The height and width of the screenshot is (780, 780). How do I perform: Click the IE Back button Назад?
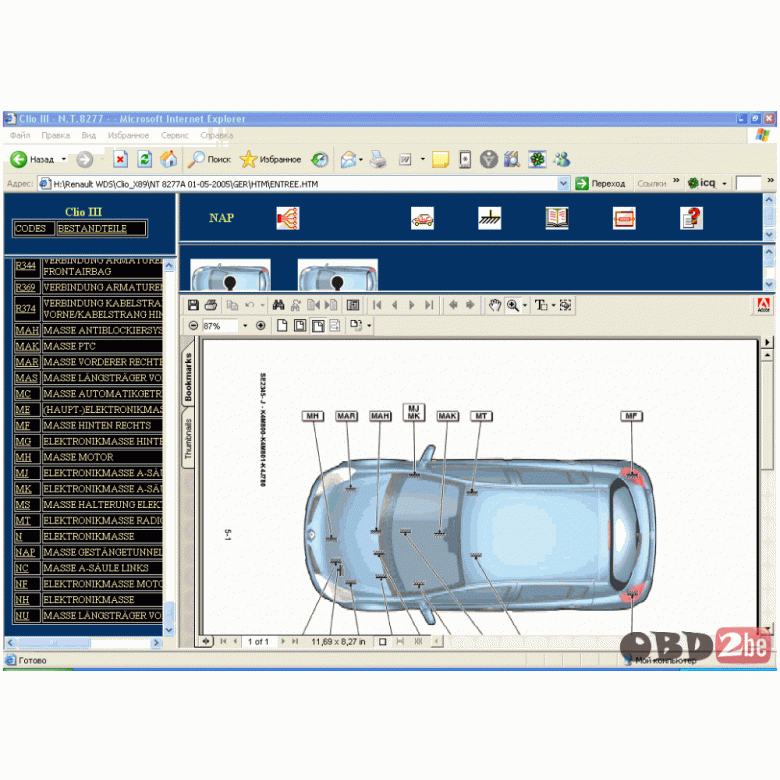pos(32,159)
